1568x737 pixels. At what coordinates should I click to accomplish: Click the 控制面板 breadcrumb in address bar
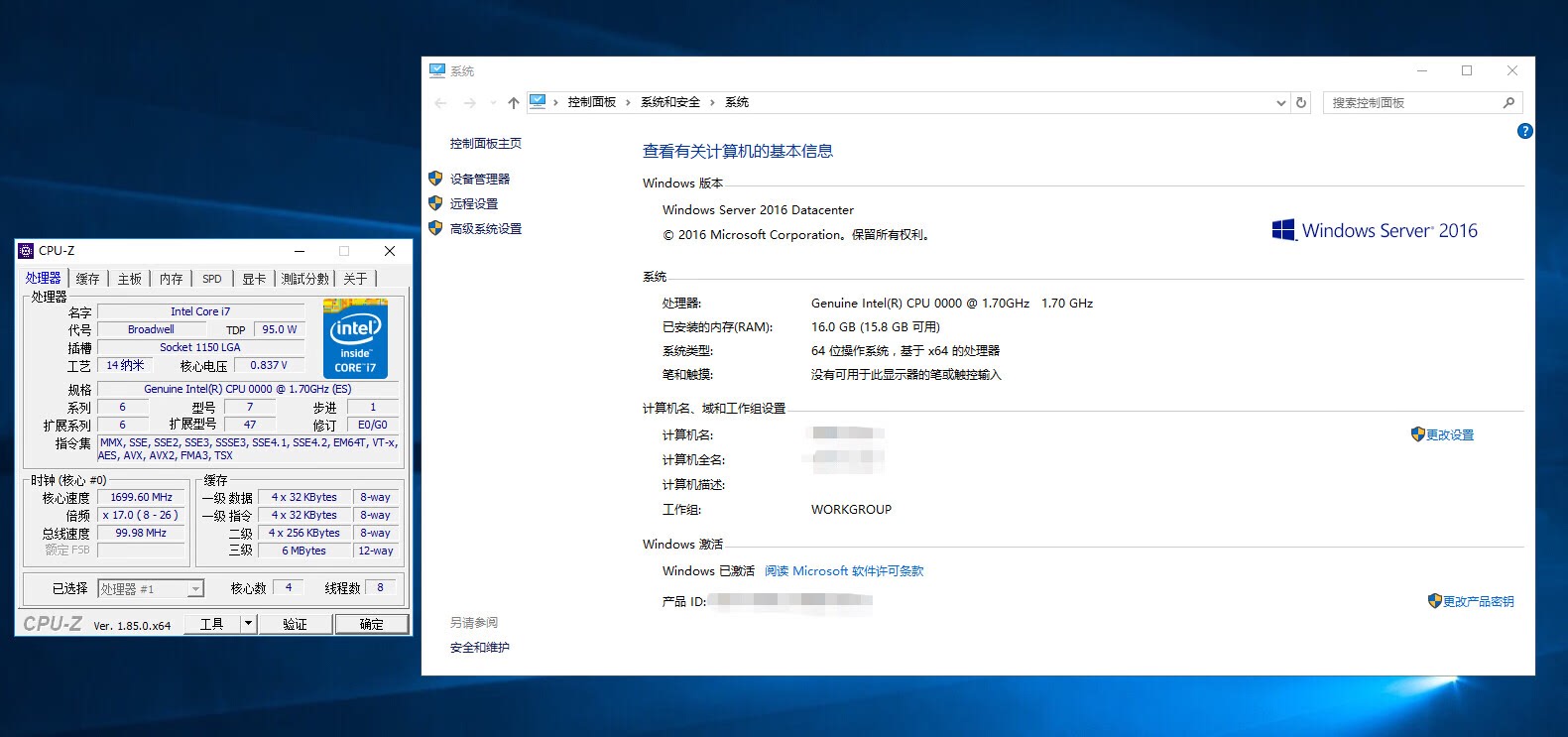(592, 102)
